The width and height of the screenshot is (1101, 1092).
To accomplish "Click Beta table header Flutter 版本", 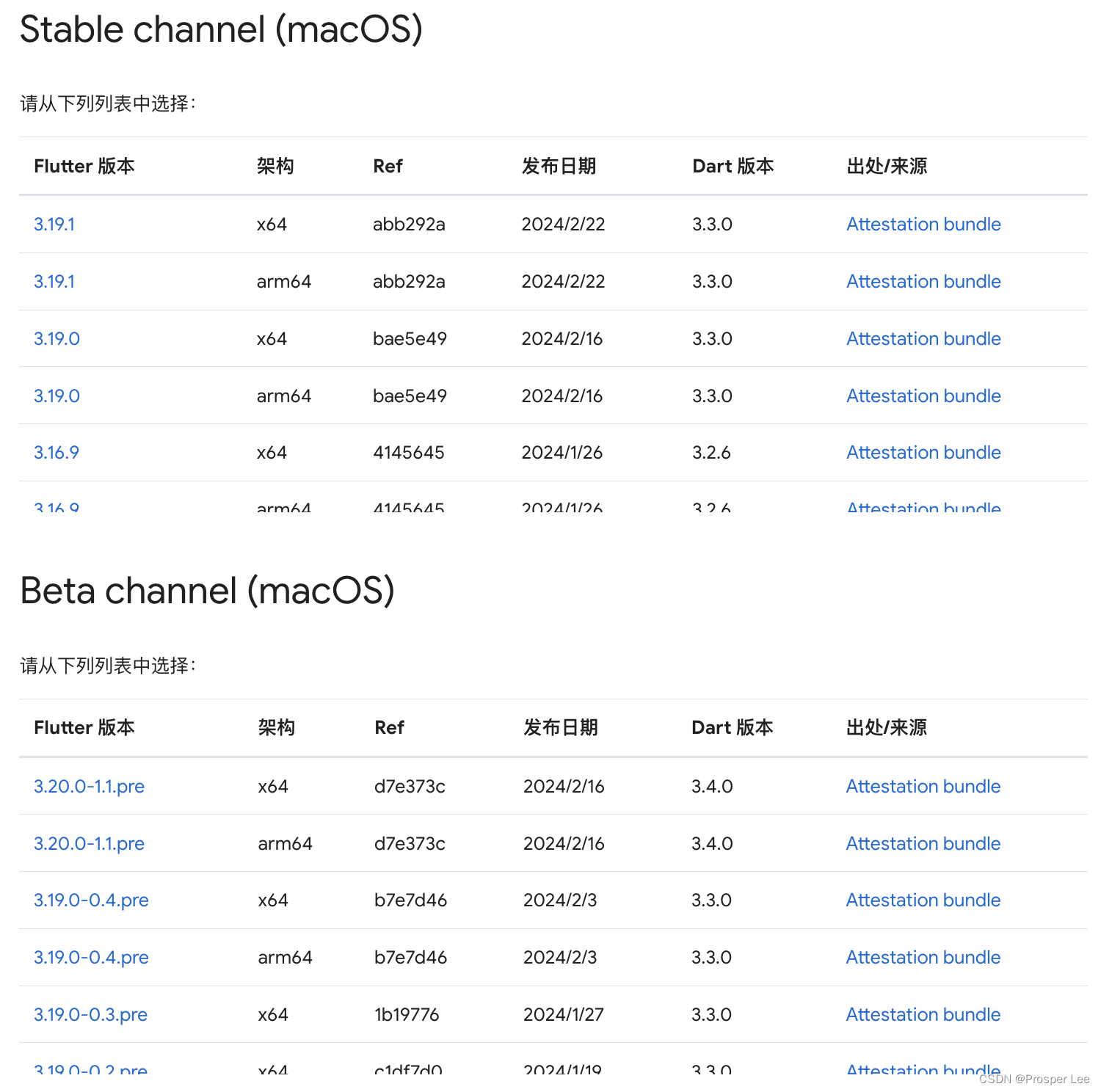I will (84, 728).
